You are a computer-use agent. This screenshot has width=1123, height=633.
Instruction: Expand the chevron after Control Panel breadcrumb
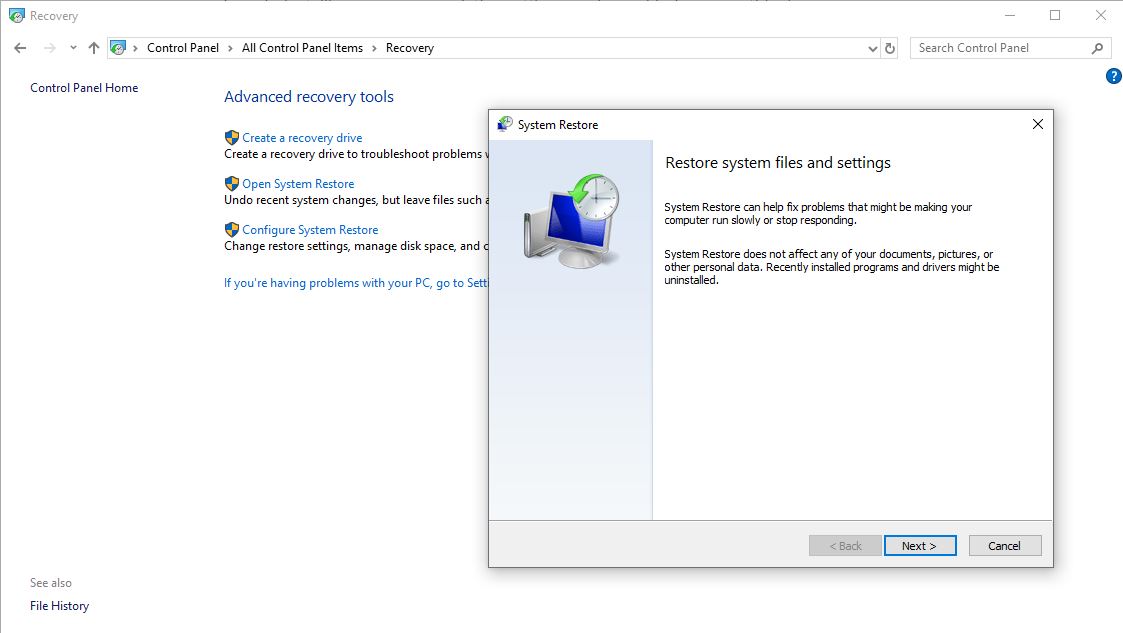click(231, 48)
